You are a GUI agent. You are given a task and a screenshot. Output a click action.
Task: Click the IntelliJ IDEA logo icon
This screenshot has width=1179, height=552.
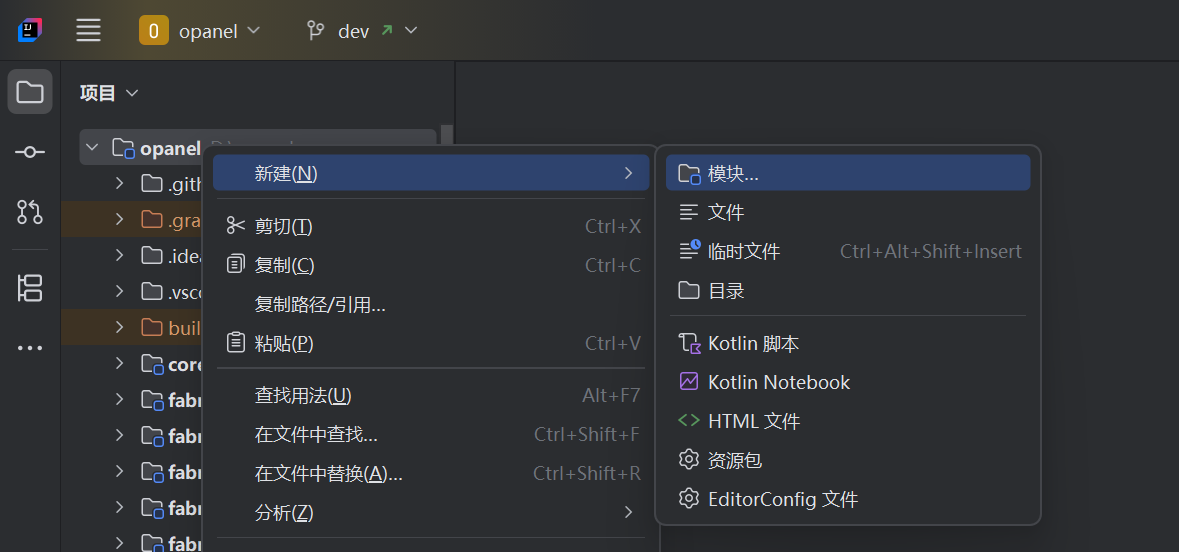tap(30, 31)
